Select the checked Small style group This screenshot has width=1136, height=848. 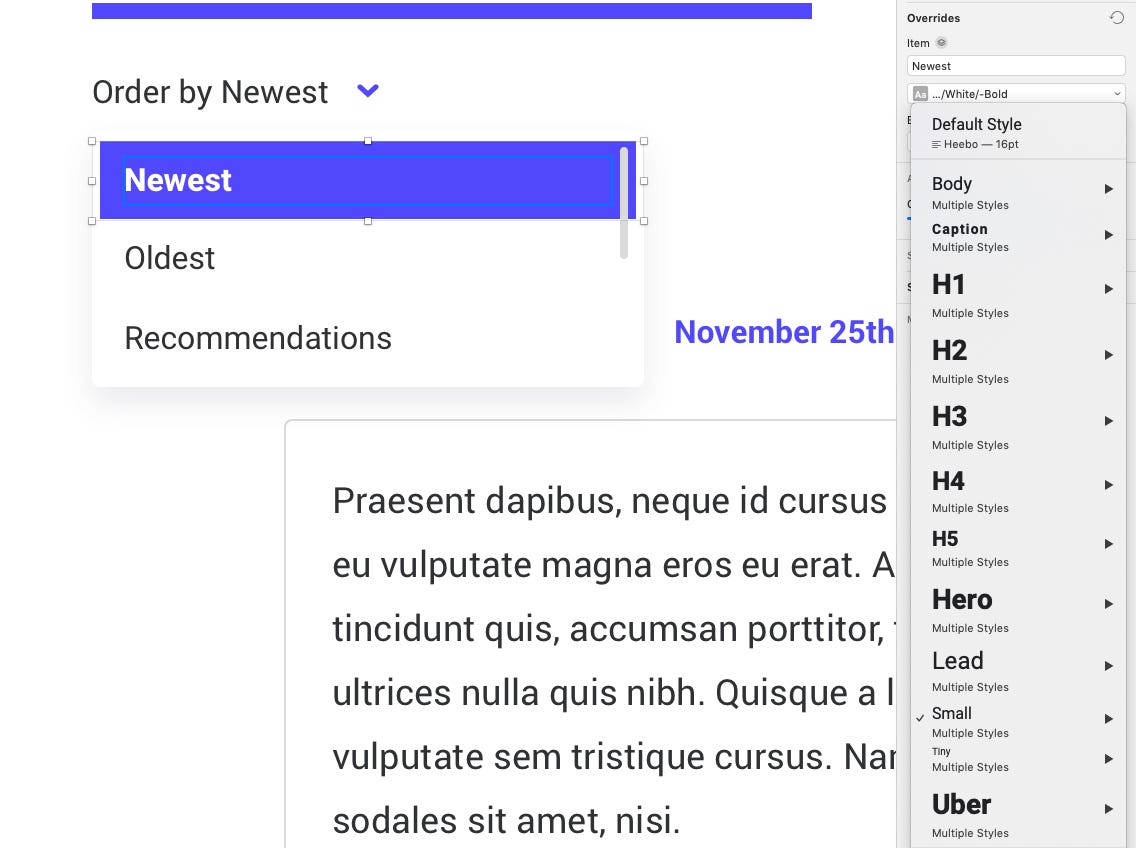[1018, 722]
